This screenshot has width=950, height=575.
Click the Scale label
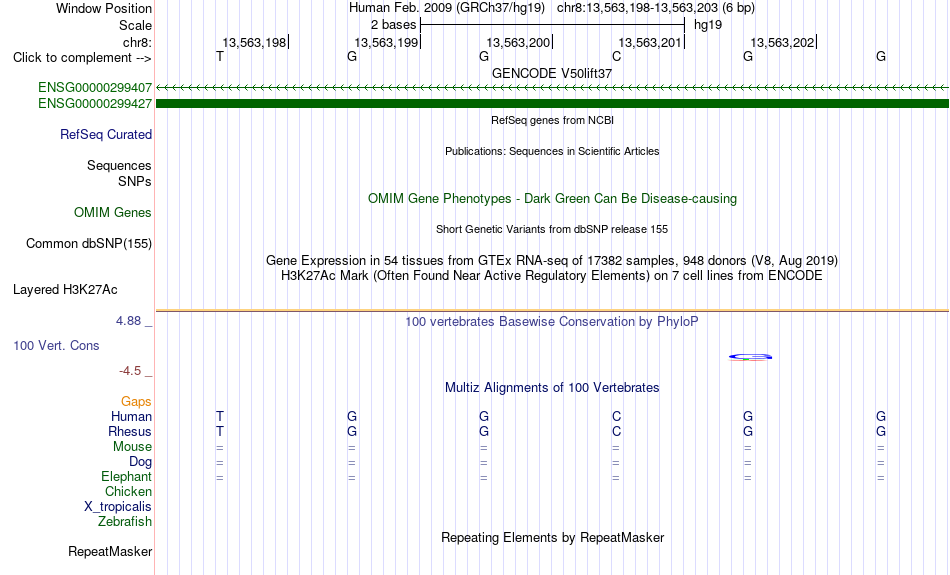click(135, 25)
